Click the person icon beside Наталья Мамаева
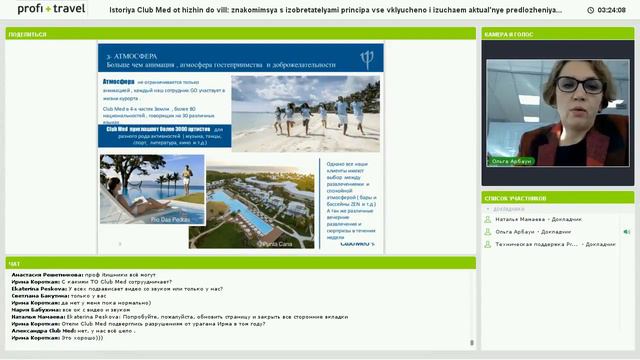 click(x=487, y=220)
